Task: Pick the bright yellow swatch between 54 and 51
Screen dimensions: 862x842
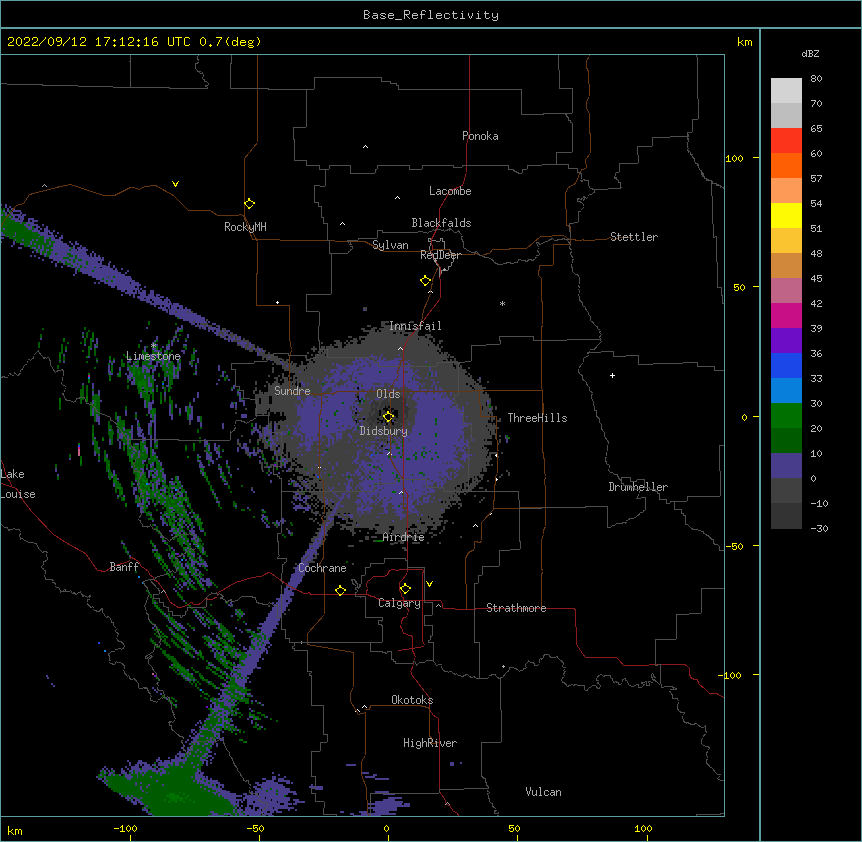Action: 786,215
